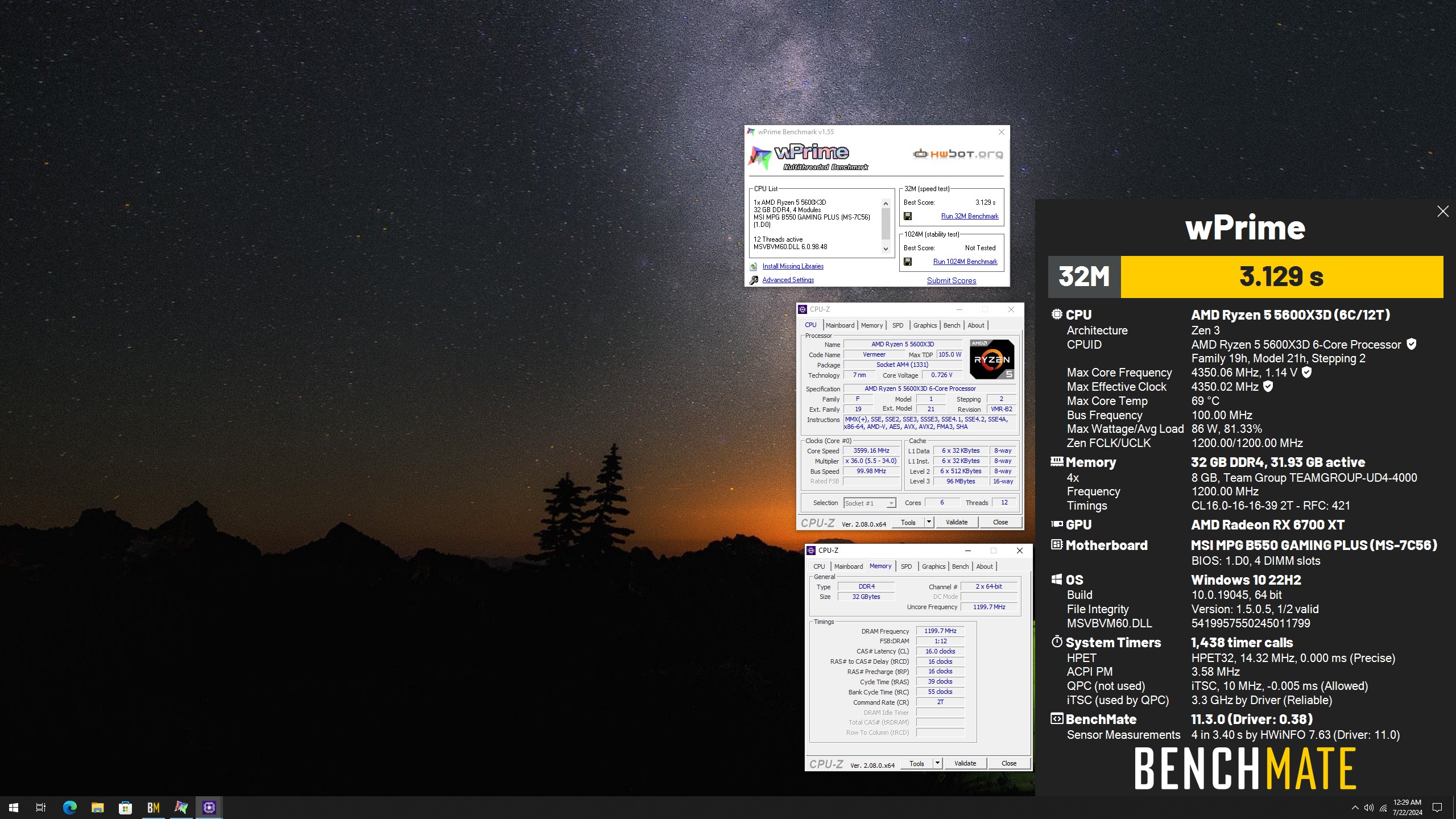
Task: Open Tools dropdown arrow in upper CPU-Z
Action: pyautogui.click(x=929, y=522)
